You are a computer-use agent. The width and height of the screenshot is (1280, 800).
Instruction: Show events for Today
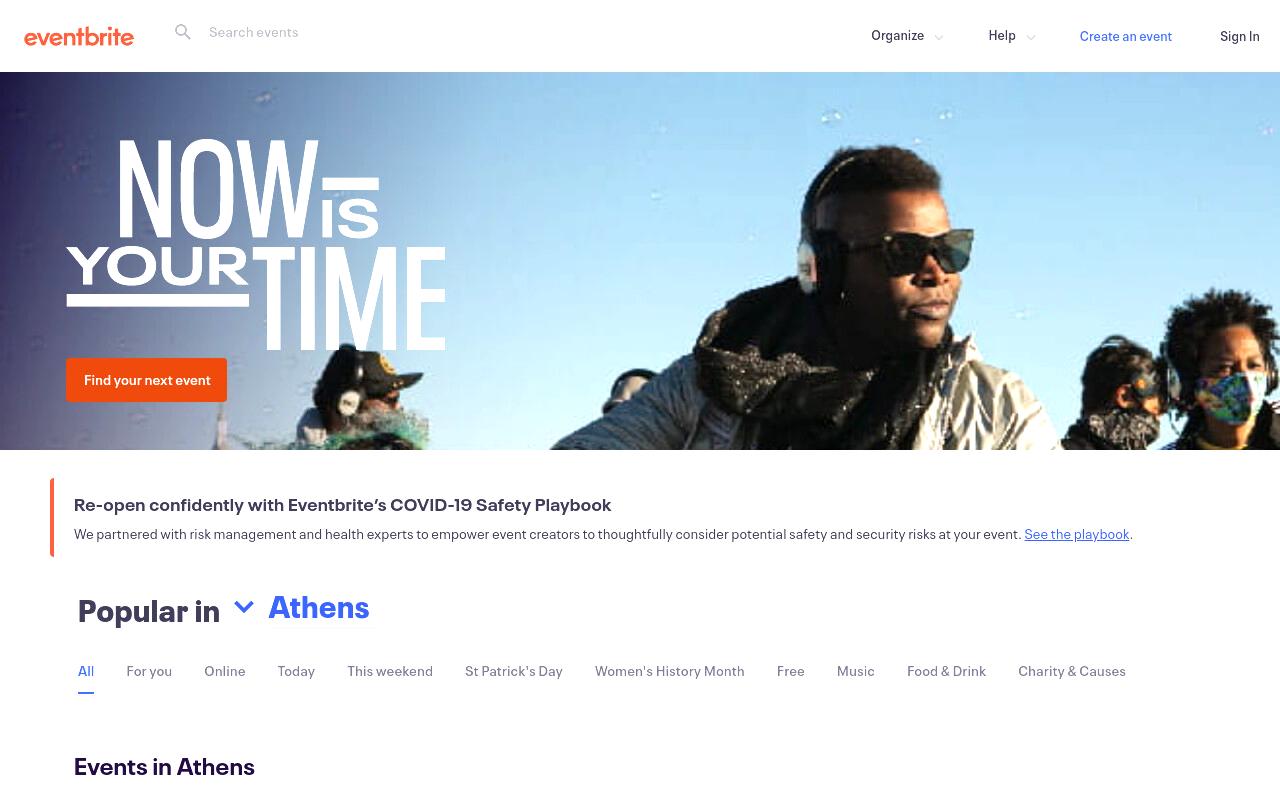point(296,671)
